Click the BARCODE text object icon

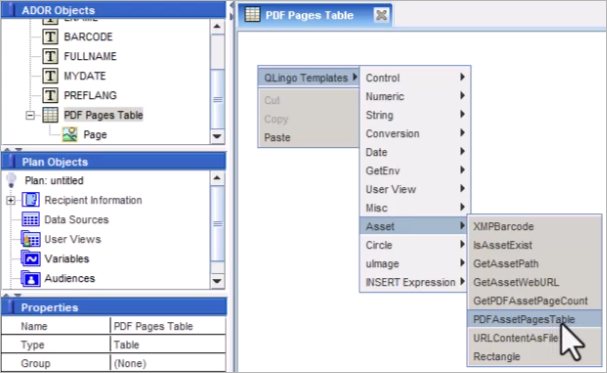click(x=50, y=37)
